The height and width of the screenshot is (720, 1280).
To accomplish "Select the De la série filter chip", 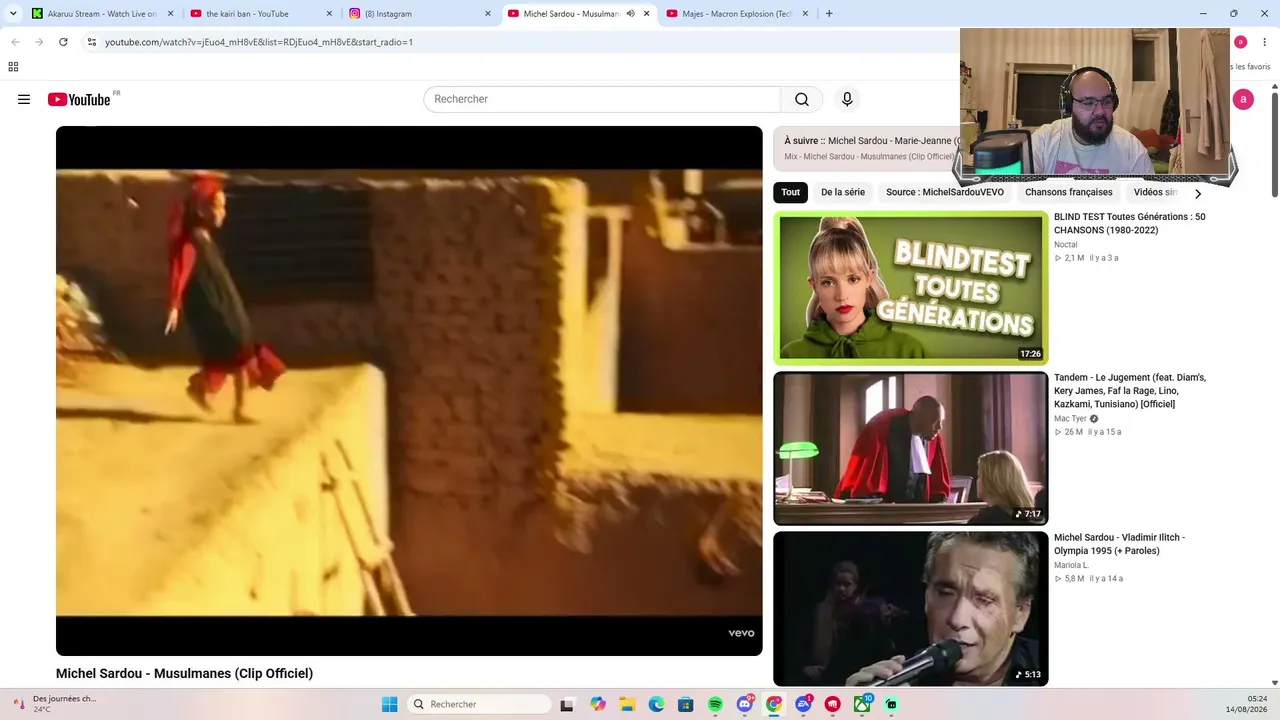I will (x=843, y=192).
